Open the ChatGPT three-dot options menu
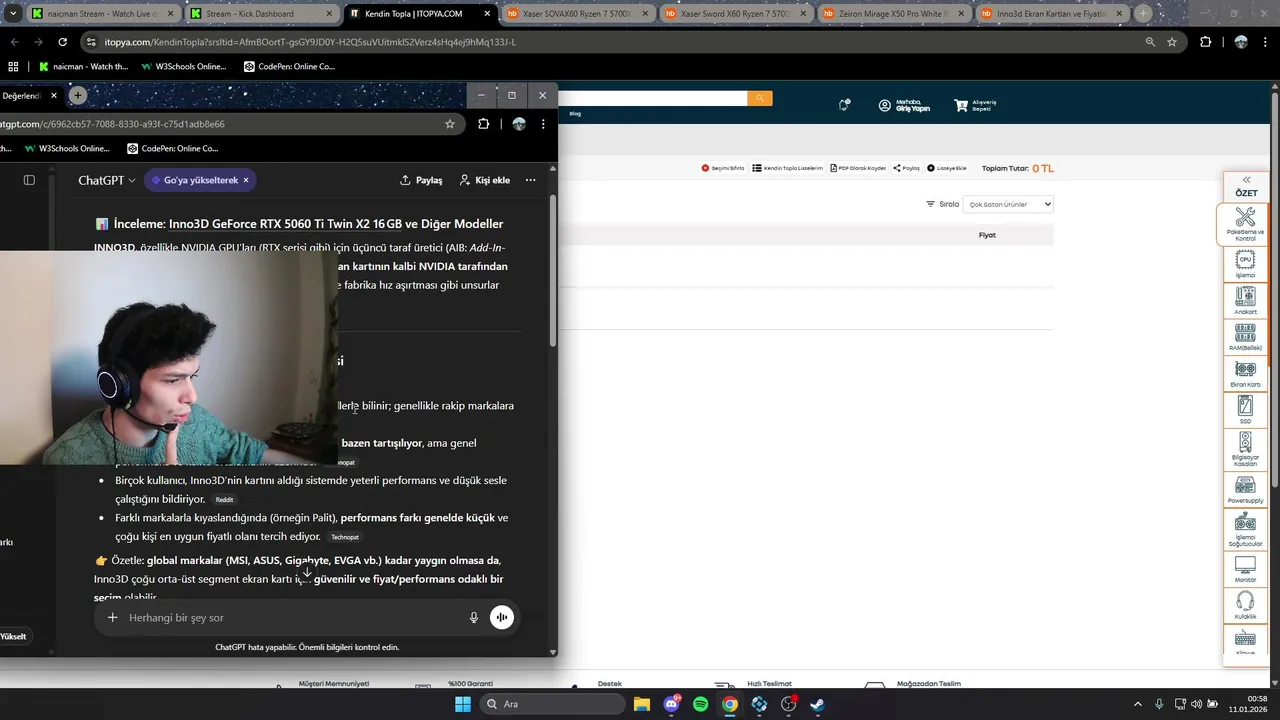 point(530,180)
